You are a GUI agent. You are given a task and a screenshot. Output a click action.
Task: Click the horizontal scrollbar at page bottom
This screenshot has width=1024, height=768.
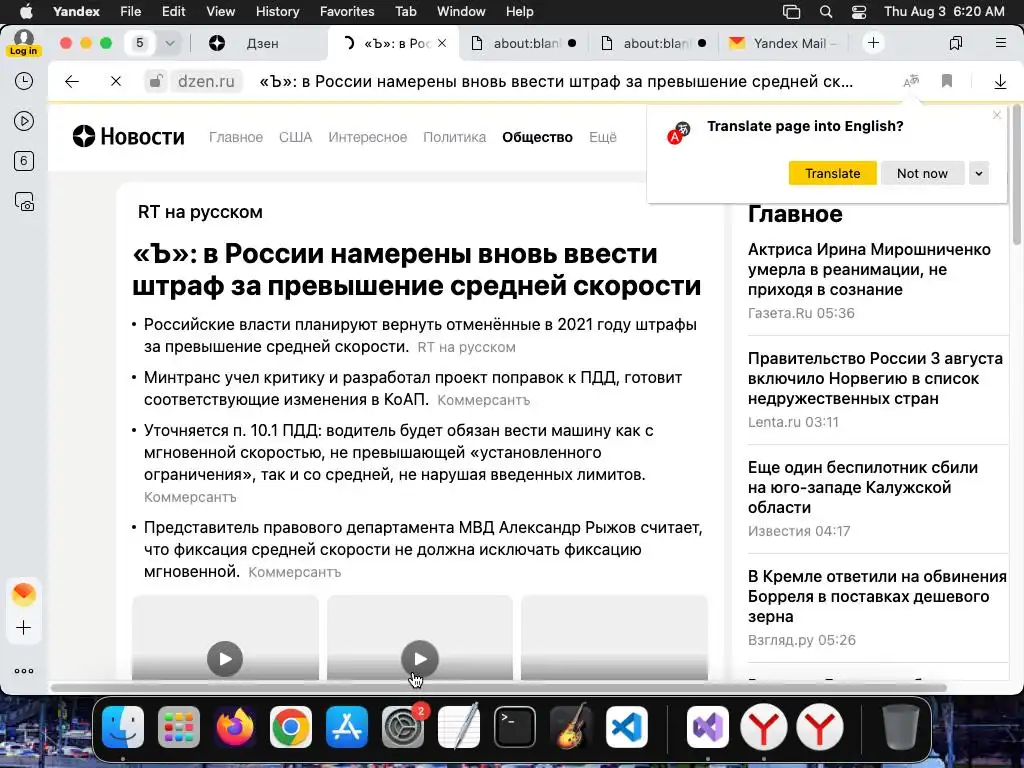[498, 688]
